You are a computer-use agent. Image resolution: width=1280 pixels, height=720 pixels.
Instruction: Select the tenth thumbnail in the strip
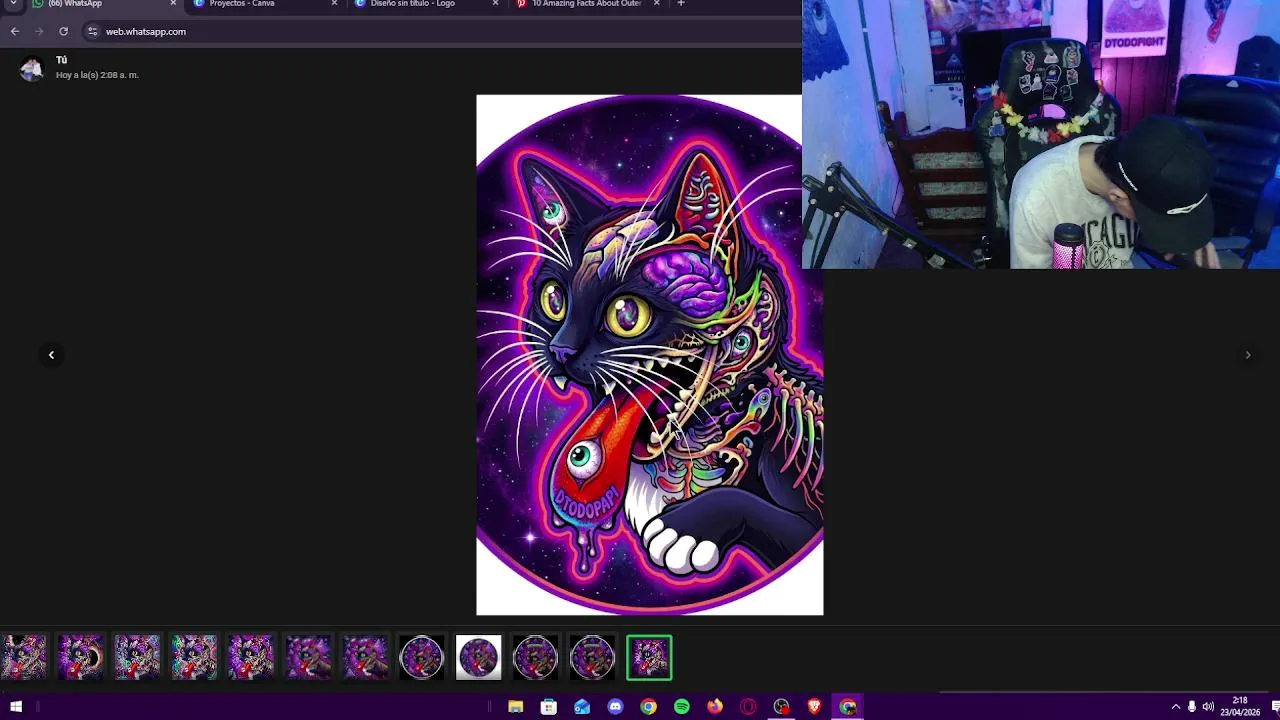(x=535, y=658)
